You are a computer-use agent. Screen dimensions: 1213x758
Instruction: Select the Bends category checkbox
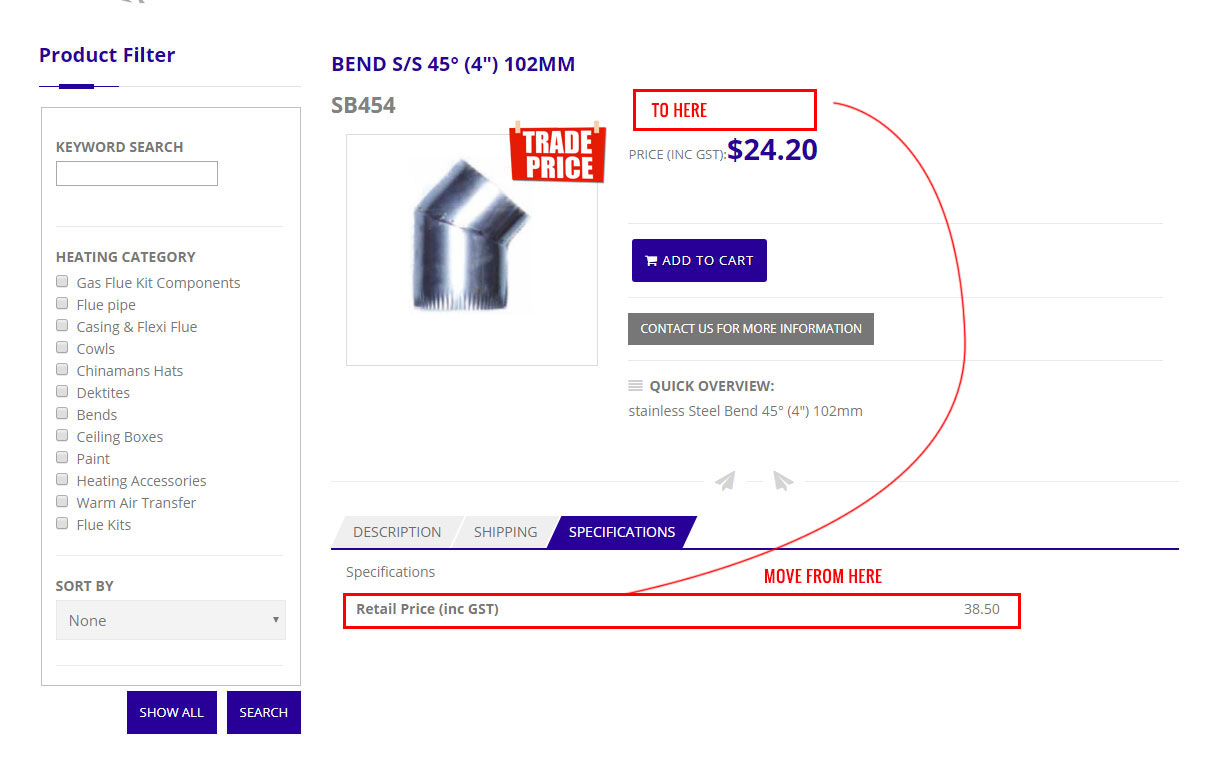(62, 414)
